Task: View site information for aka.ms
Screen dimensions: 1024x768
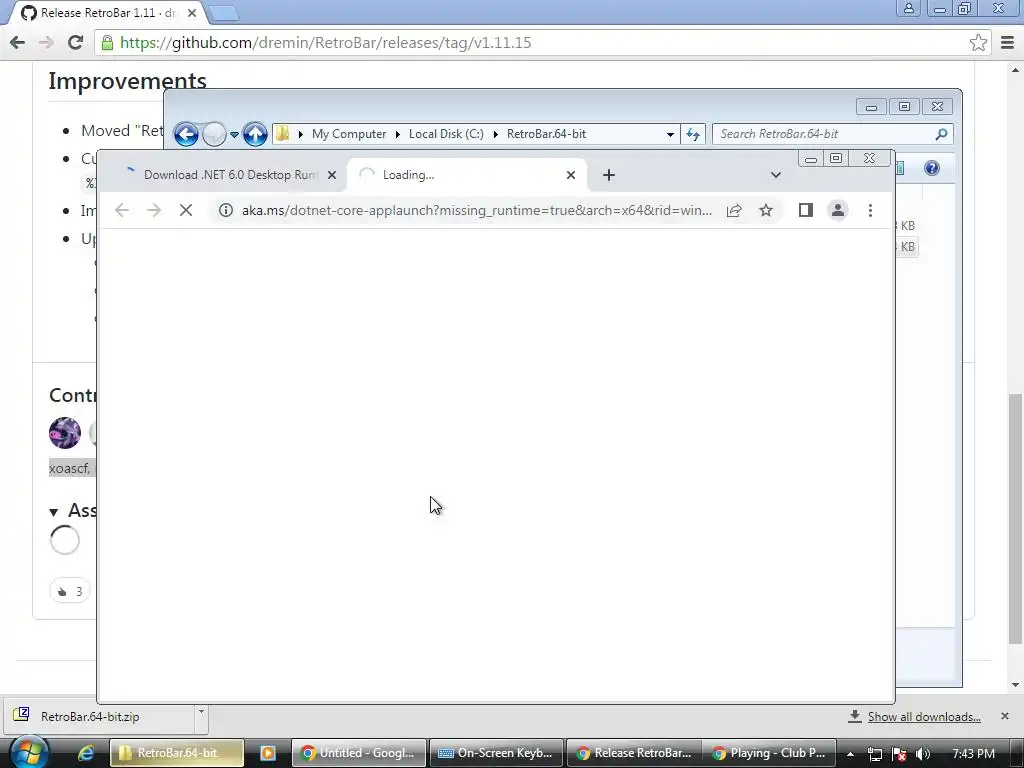Action: 225,210
